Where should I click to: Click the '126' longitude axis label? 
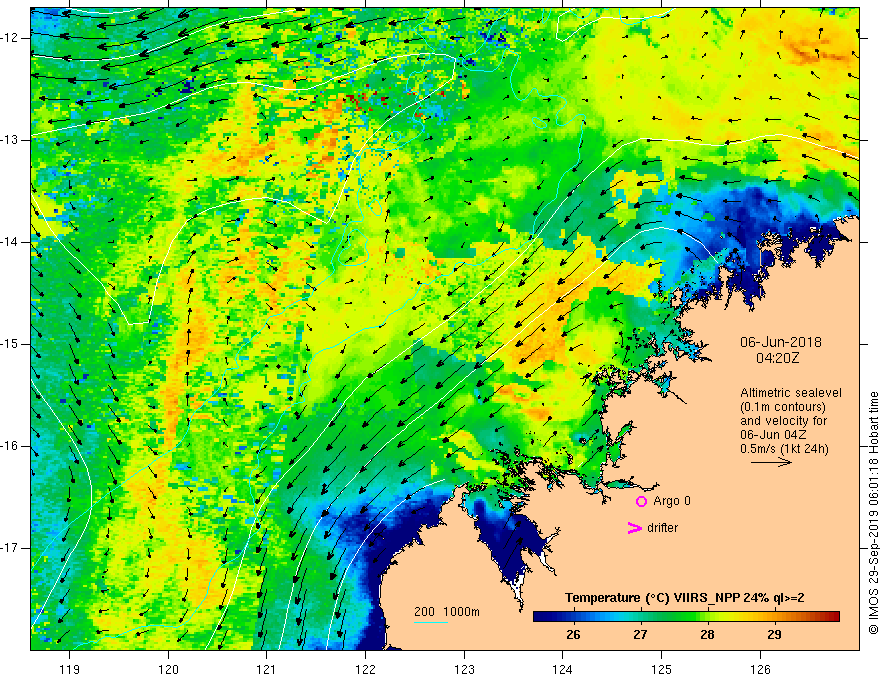tap(760, 669)
